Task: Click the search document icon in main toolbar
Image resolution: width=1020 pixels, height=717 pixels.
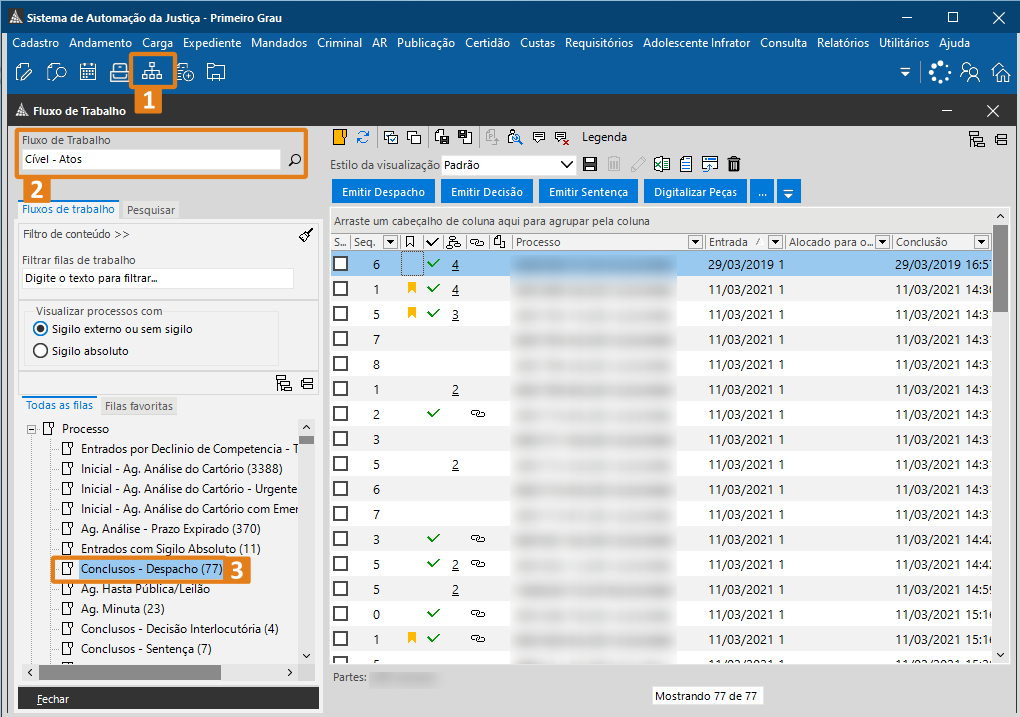Action: click(57, 72)
